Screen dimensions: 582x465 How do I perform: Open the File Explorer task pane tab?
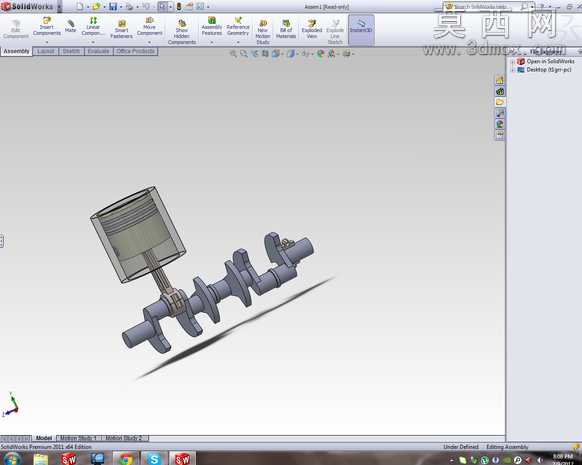[x=500, y=102]
